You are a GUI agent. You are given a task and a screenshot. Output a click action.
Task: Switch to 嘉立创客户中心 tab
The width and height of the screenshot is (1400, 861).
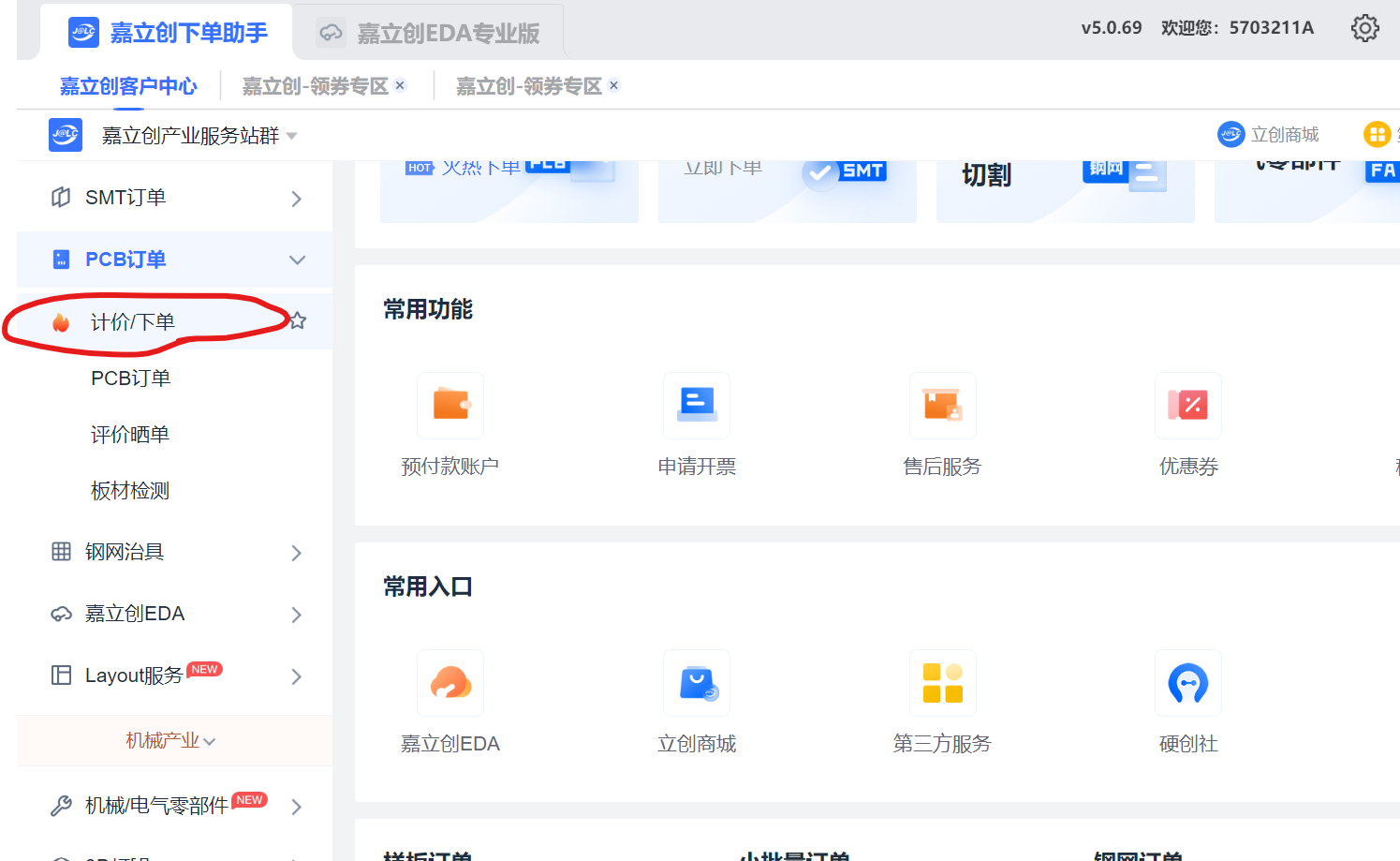pyautogui.click(x=128, y=86)
